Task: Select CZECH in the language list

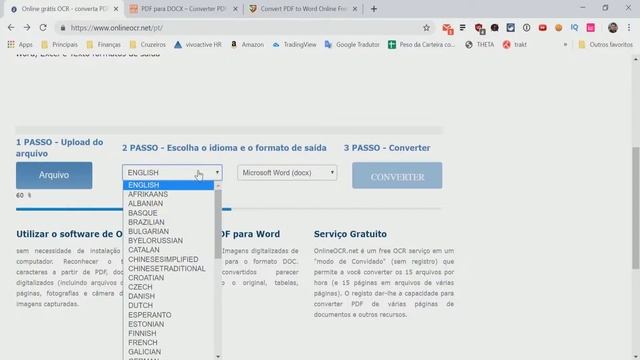Action: click(x=168, y=287)
